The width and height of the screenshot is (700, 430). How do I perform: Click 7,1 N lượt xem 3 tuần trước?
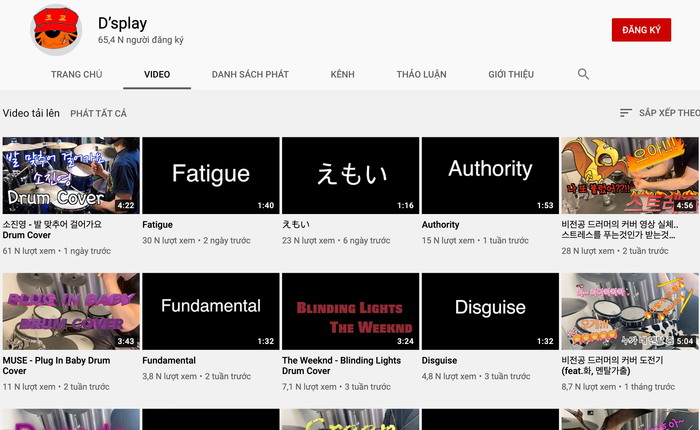click(x=336, y=387)
